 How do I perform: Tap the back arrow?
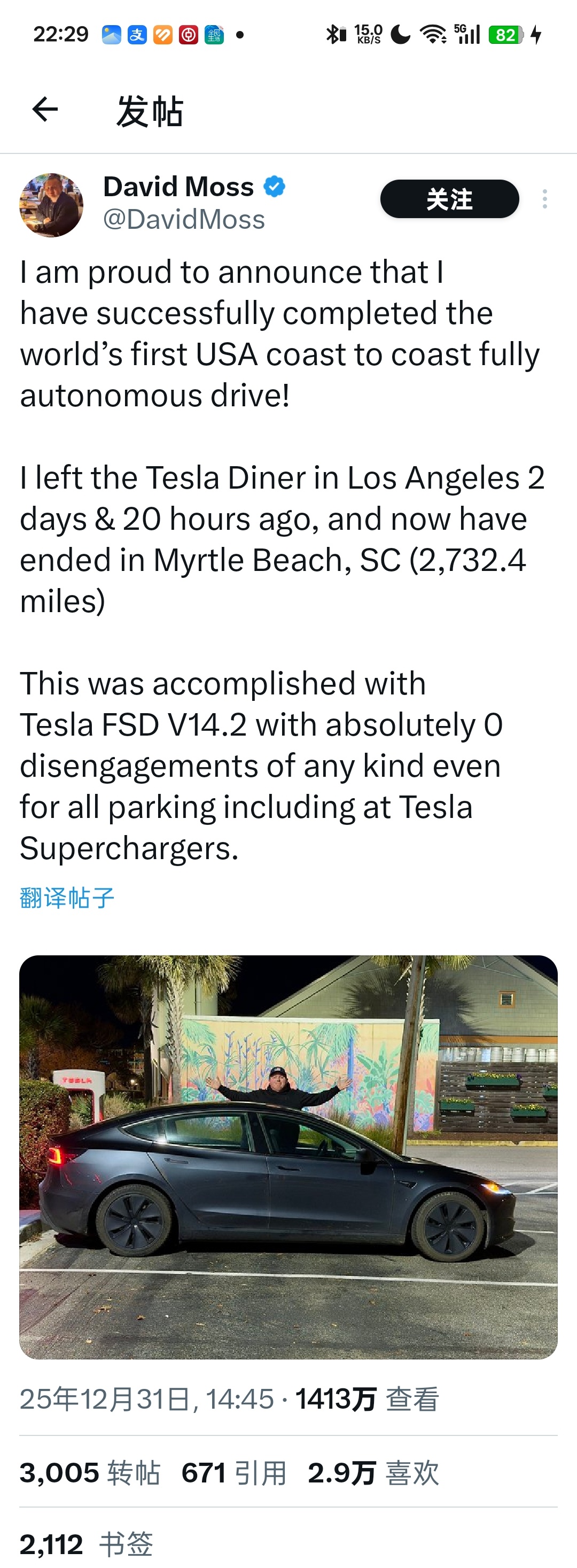tap(45, 110)
